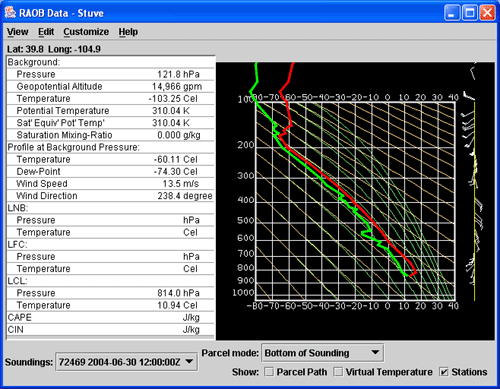Click the Sat' Equiv' Pot' Temp' row label

[60, 123]
